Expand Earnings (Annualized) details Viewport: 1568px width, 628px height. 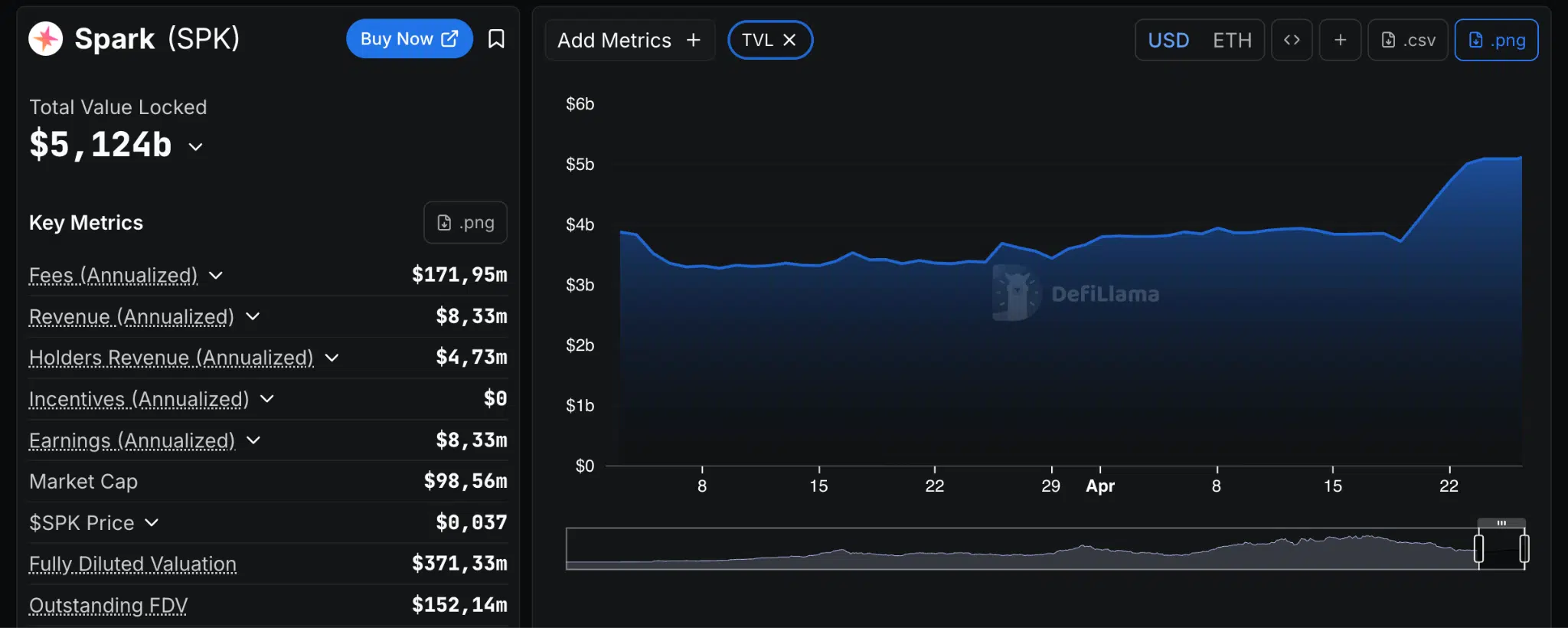coord(253,440)
